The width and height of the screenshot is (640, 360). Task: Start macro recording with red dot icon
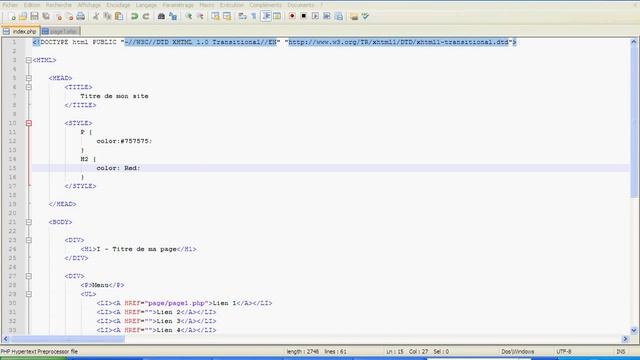pyautogui.click(x=292, y=16)
